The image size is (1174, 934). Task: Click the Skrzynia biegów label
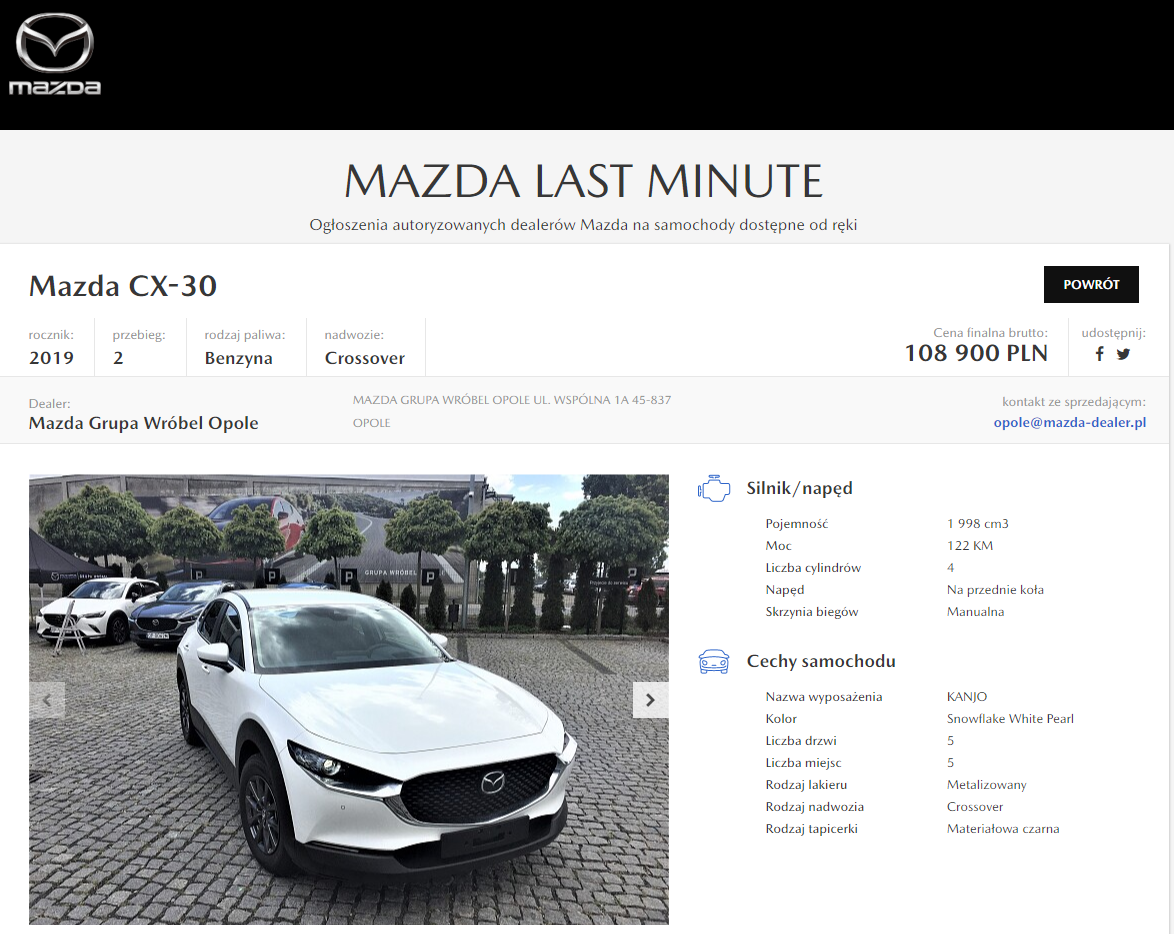[812, 612]
